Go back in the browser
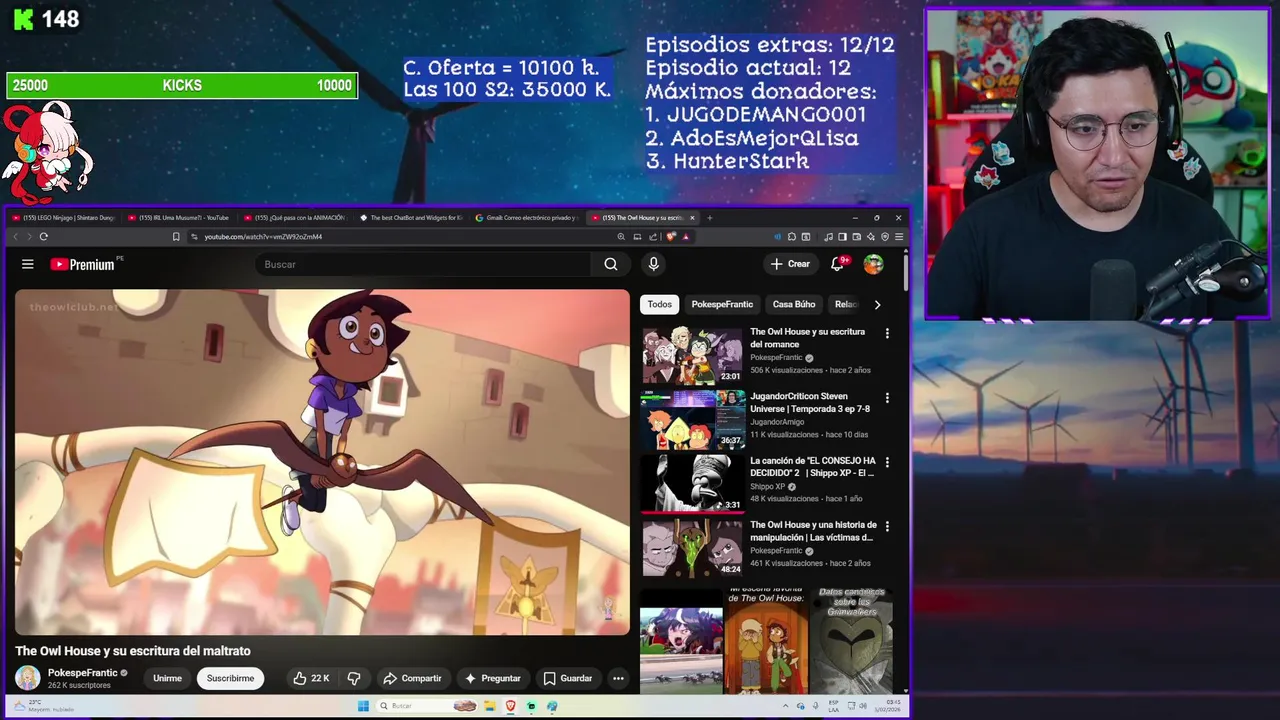Screen dimensions: 1280x720 point(15,237)
